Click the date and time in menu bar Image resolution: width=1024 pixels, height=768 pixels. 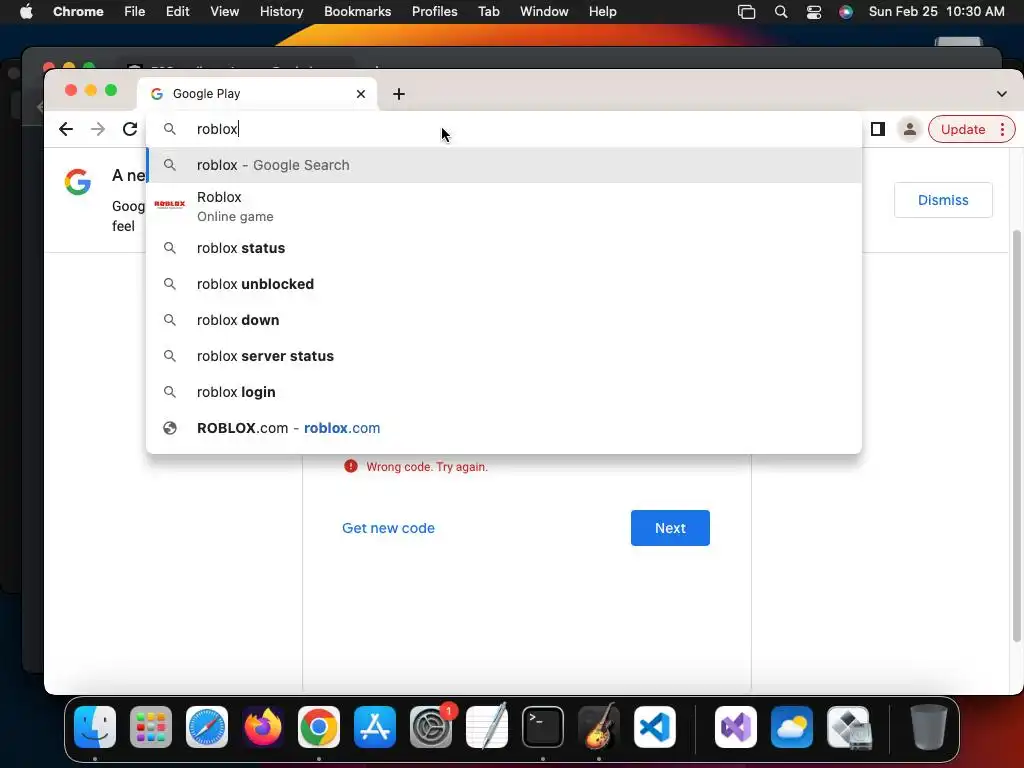(936, 11)
